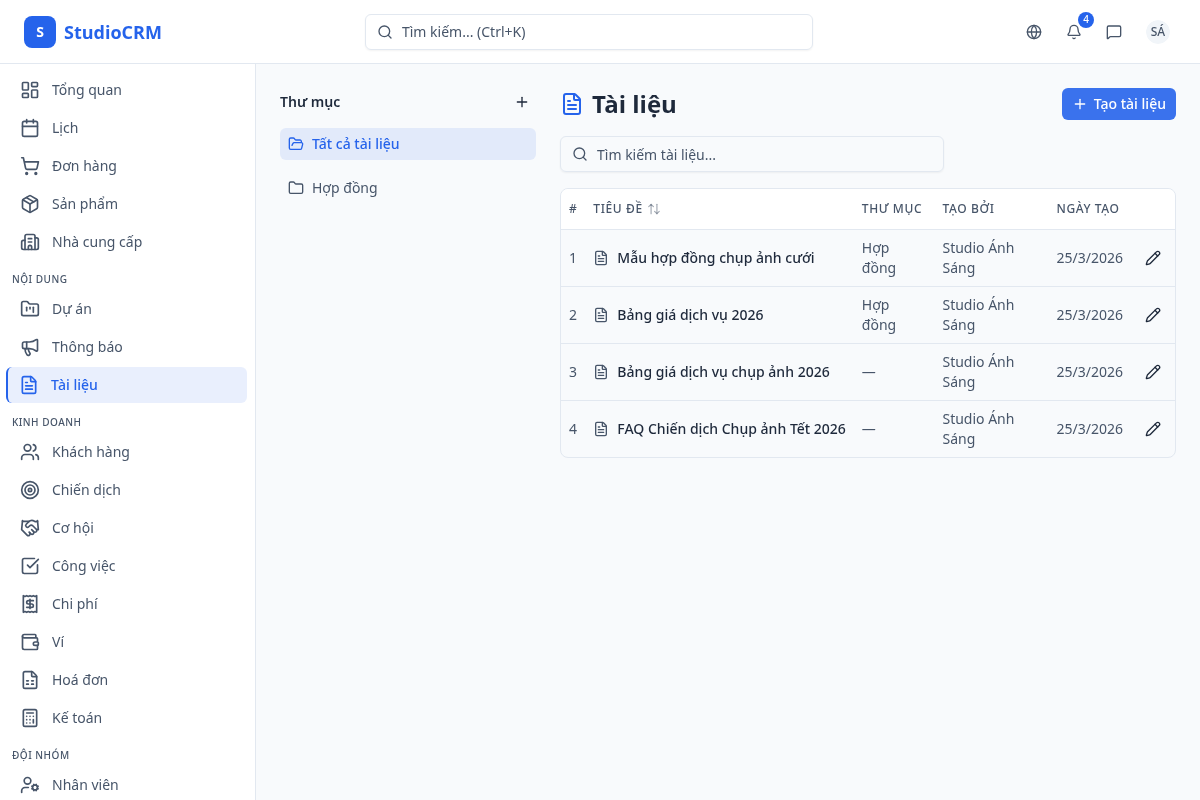Select 'Hợp đồng' folder

344,188
